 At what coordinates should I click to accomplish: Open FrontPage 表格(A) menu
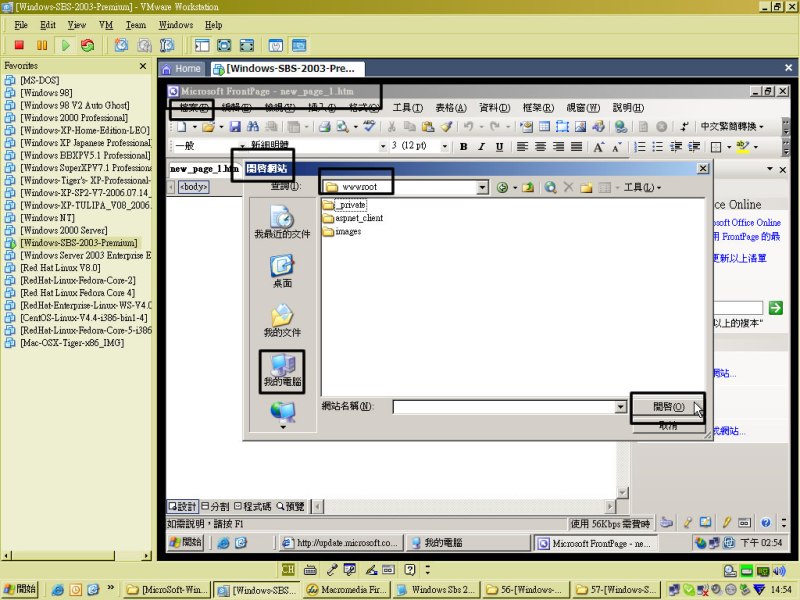pyautogui.click(x=451, y=108)
